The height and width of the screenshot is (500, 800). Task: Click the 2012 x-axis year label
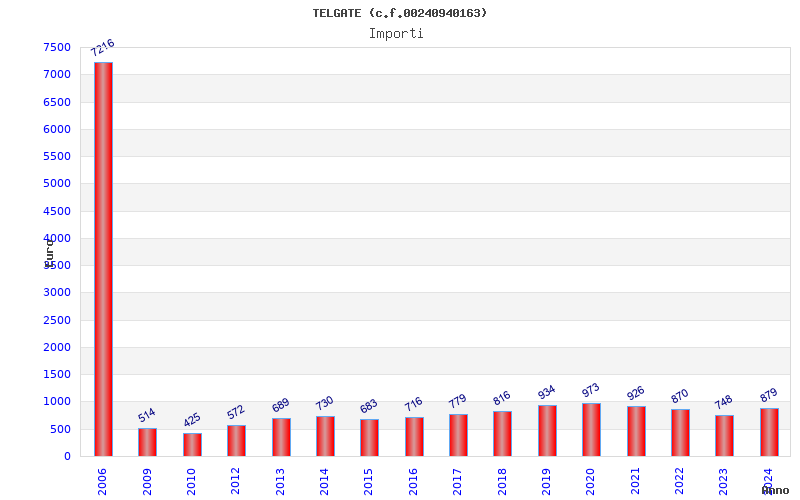pos(235,482)
